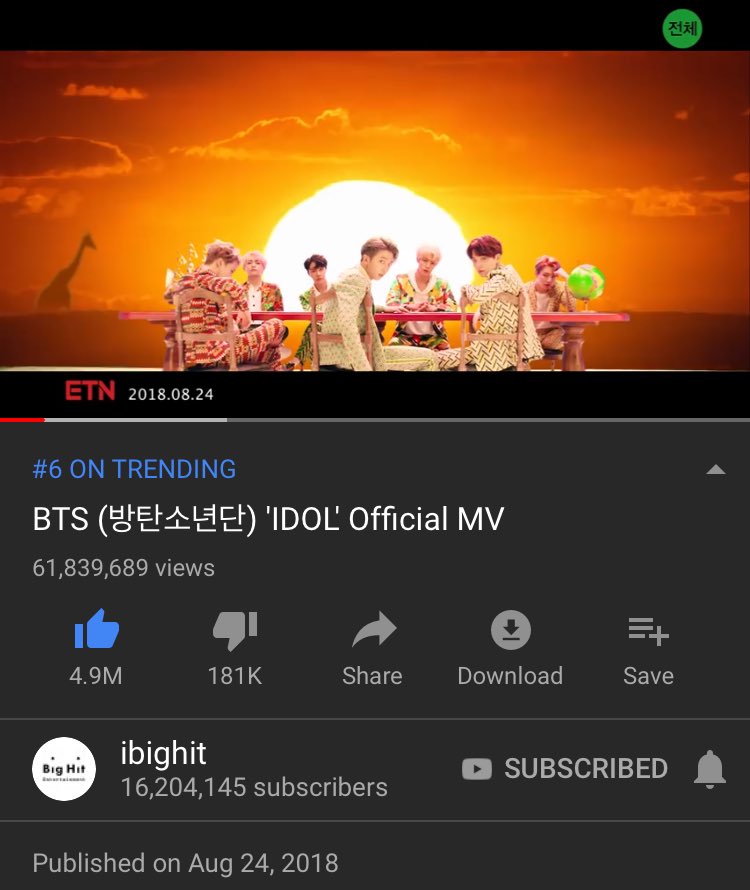750x890 pixels.
Task: Toggle like via 4.9M count
Action: pos(95,676)
